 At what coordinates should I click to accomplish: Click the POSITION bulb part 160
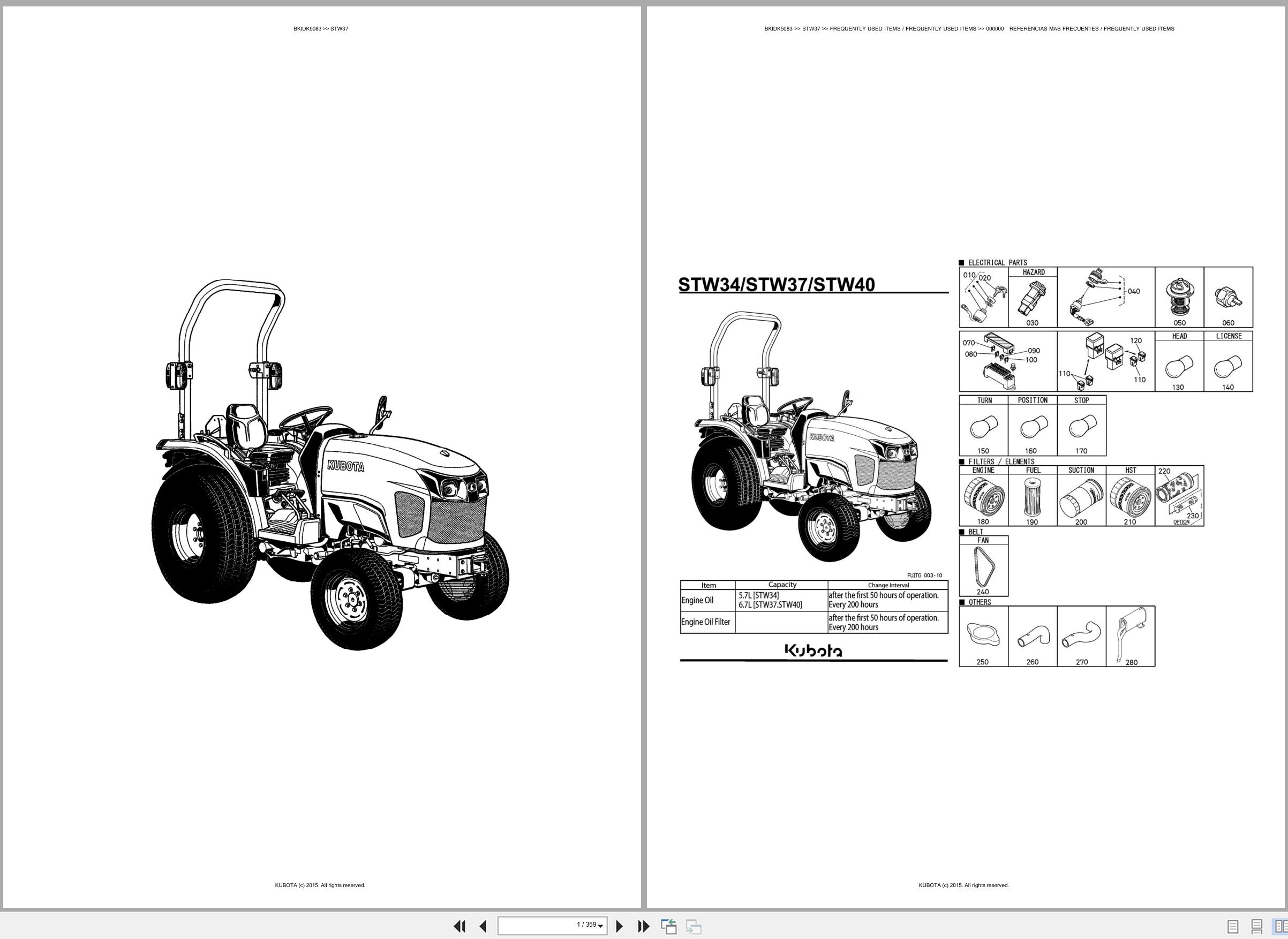coord(1033,426)
